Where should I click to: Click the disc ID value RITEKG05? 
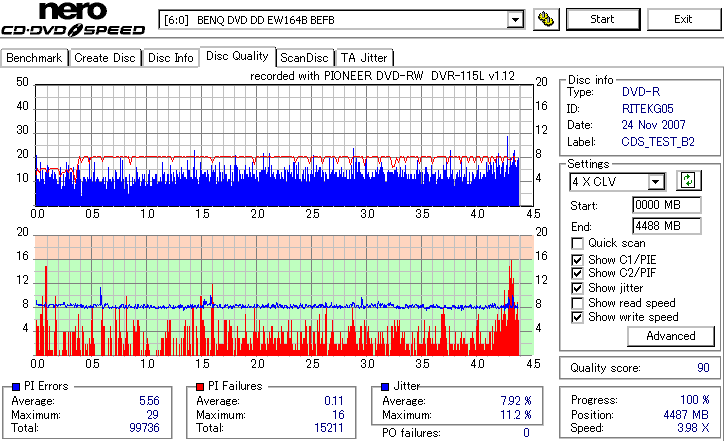[x=647, y=109]
